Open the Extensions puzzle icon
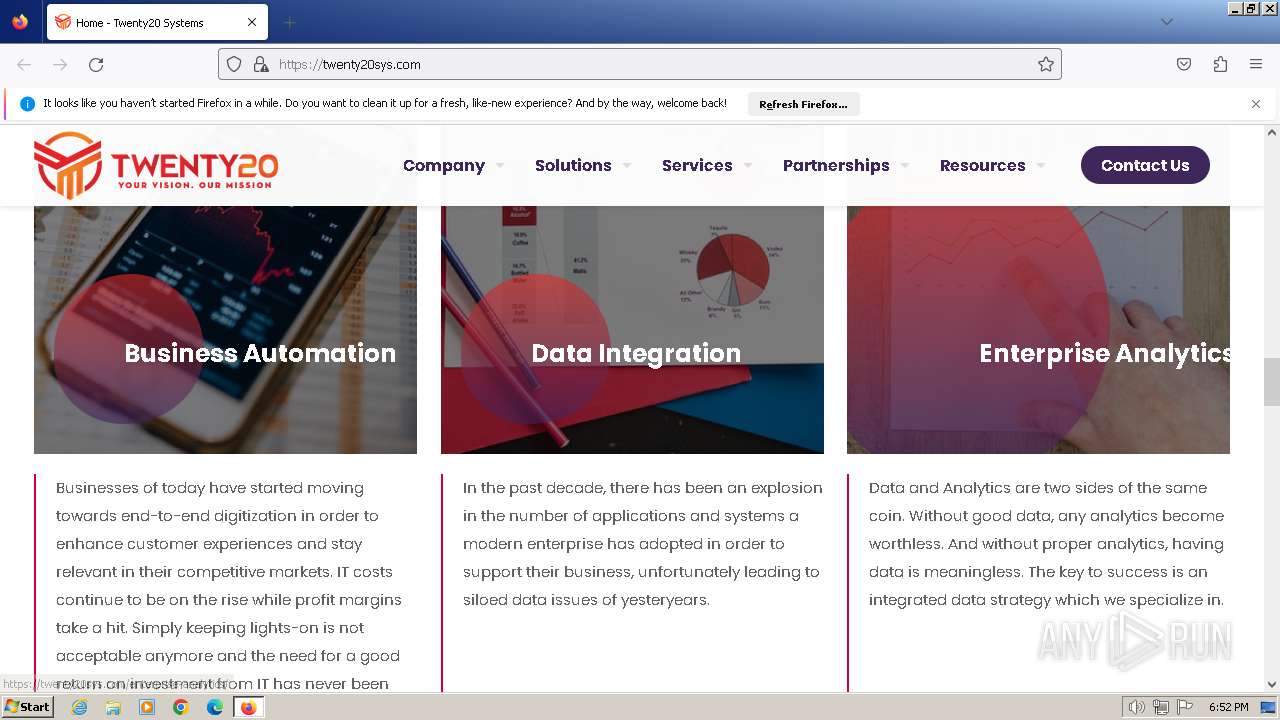 (1220, 64)
